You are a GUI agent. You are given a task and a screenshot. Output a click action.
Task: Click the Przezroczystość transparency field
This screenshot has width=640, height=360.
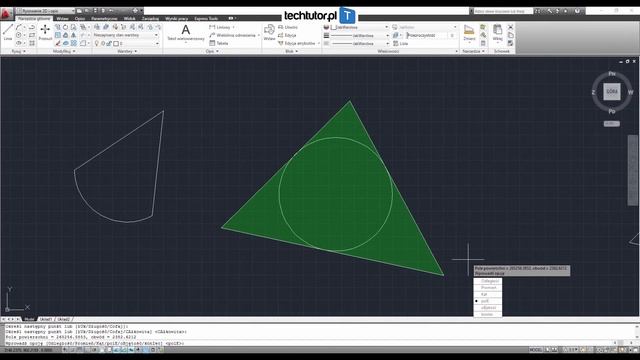pos(426,35)
